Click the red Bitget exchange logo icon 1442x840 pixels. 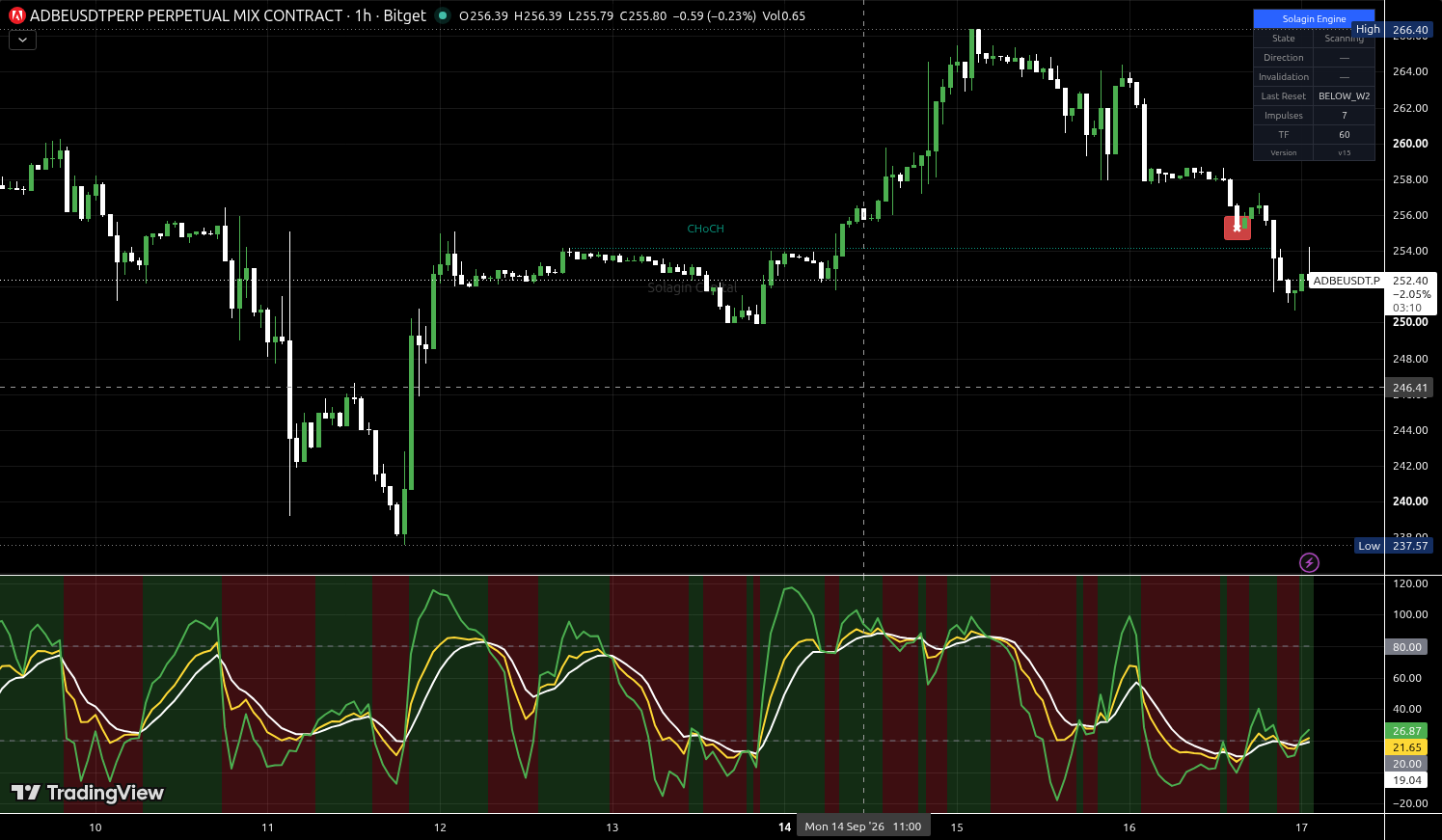coord(16,15)
